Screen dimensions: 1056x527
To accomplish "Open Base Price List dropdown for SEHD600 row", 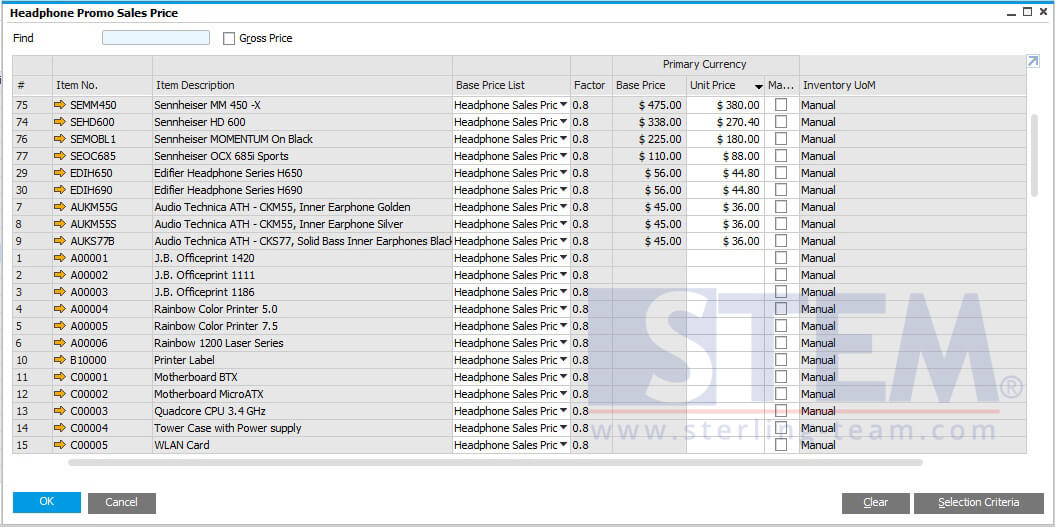I will (x=563, y=122).
